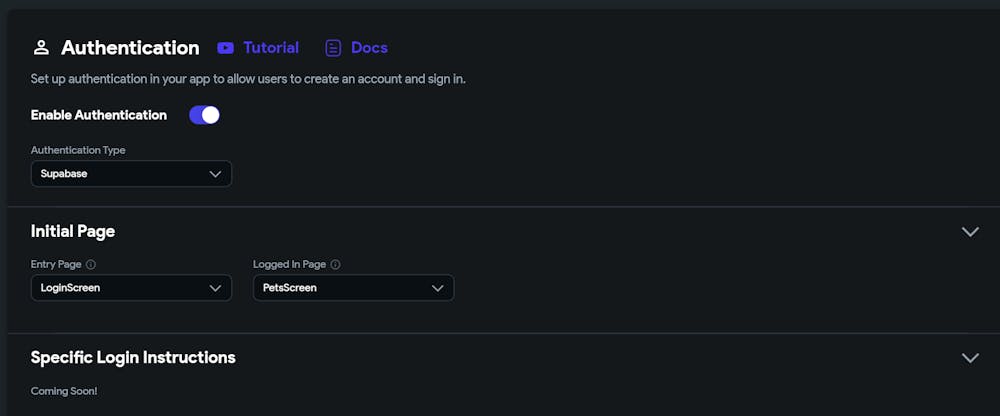Open the Entry Page LoginScreen dropdown
This screenshot has height=416, width=1000.
click(x=131, y=288)
